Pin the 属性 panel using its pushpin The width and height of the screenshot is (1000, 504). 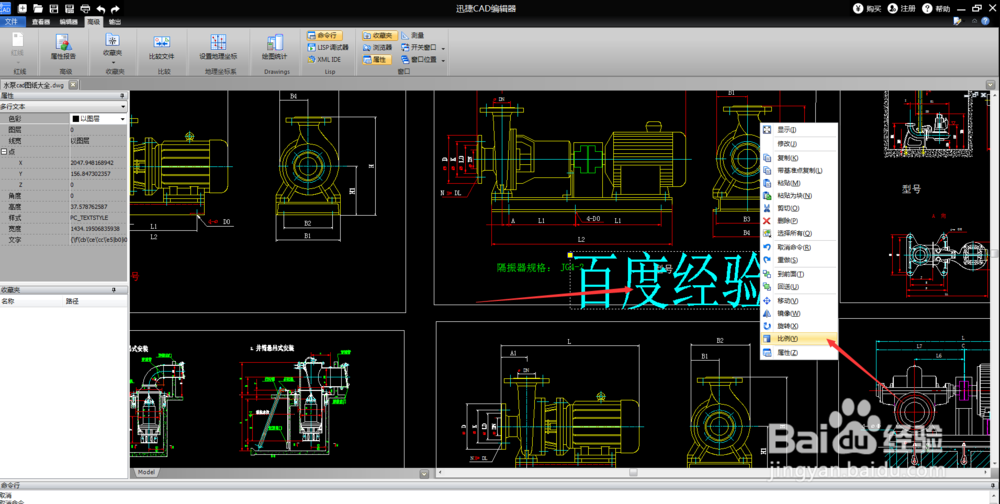(x=123, y=95)
